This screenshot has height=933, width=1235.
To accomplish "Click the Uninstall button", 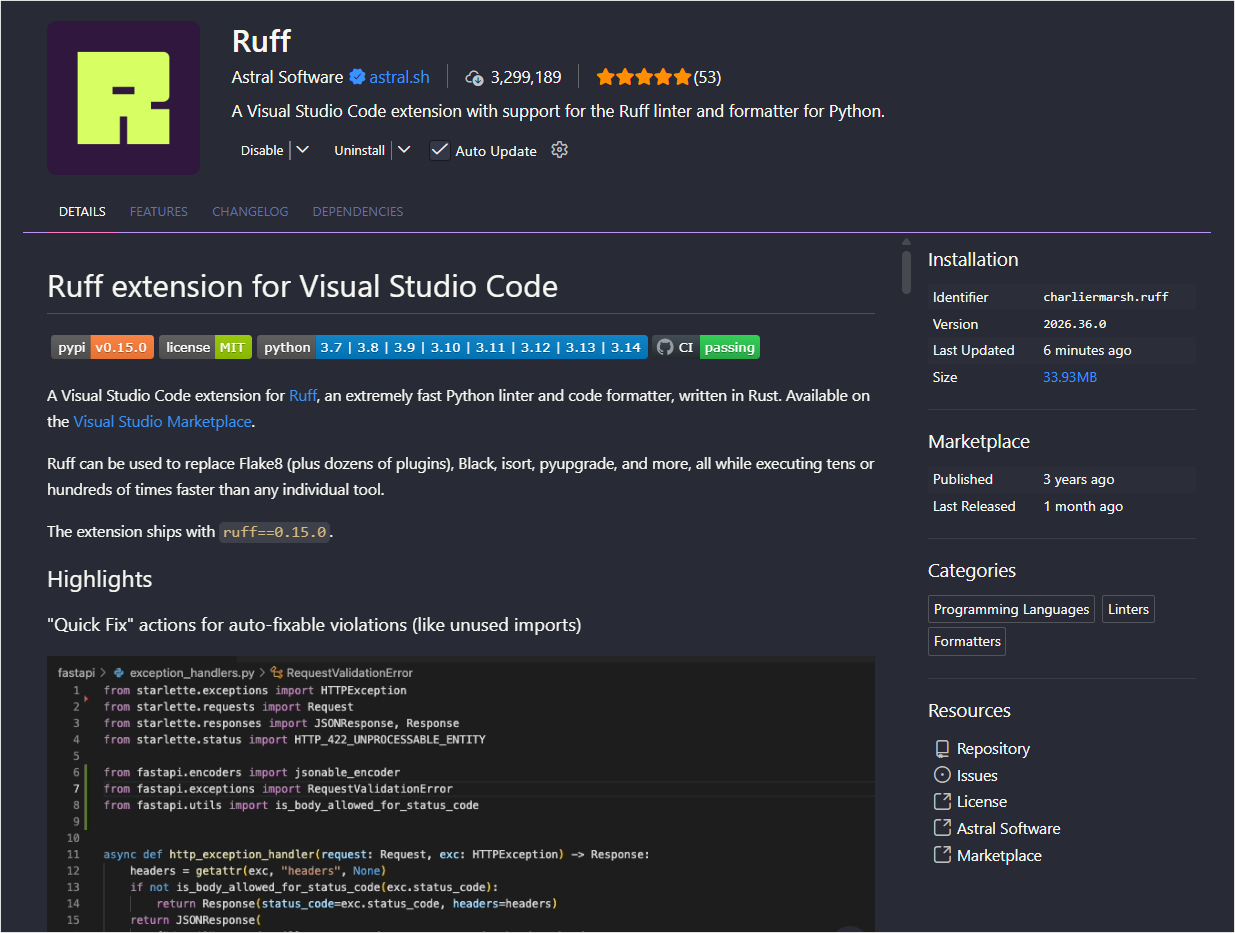I will pos(359,150).
